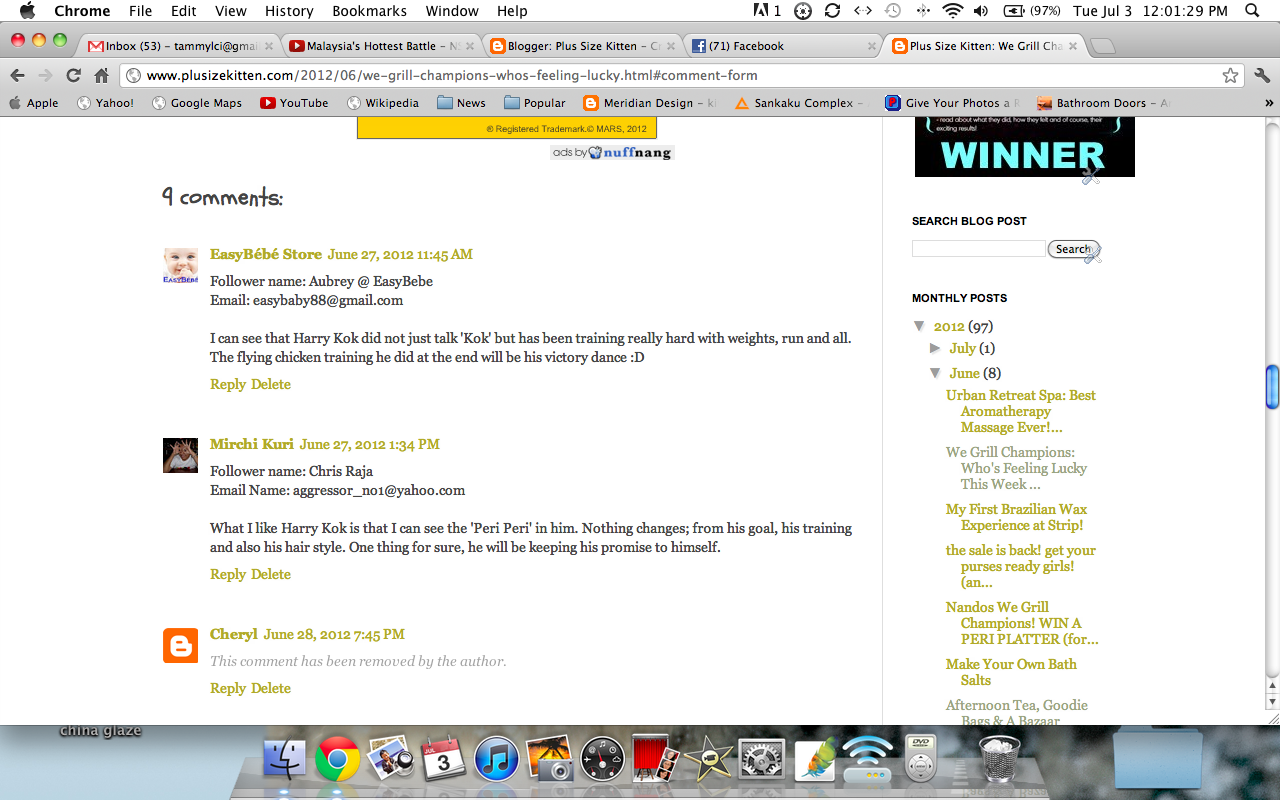1280x800 pixels.
Task: Reply to EasyBébé Store's comment
Action: click(228, 384)
